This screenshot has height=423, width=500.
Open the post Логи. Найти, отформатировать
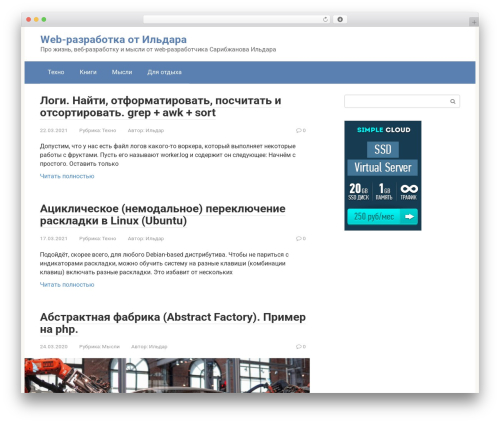click(x=161, y=107)
